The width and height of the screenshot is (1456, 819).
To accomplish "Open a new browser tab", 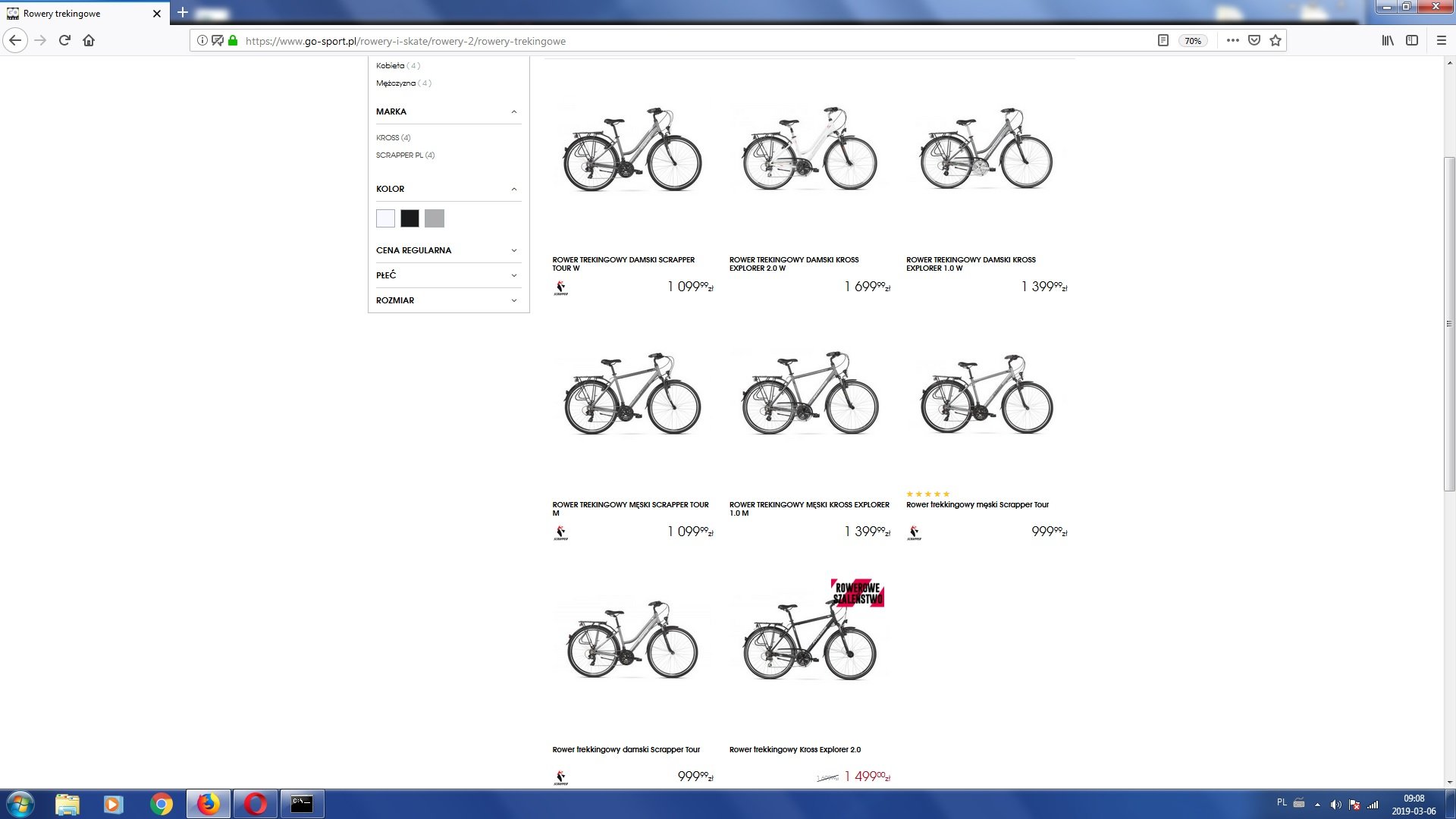I will click(x=183, y=13).
